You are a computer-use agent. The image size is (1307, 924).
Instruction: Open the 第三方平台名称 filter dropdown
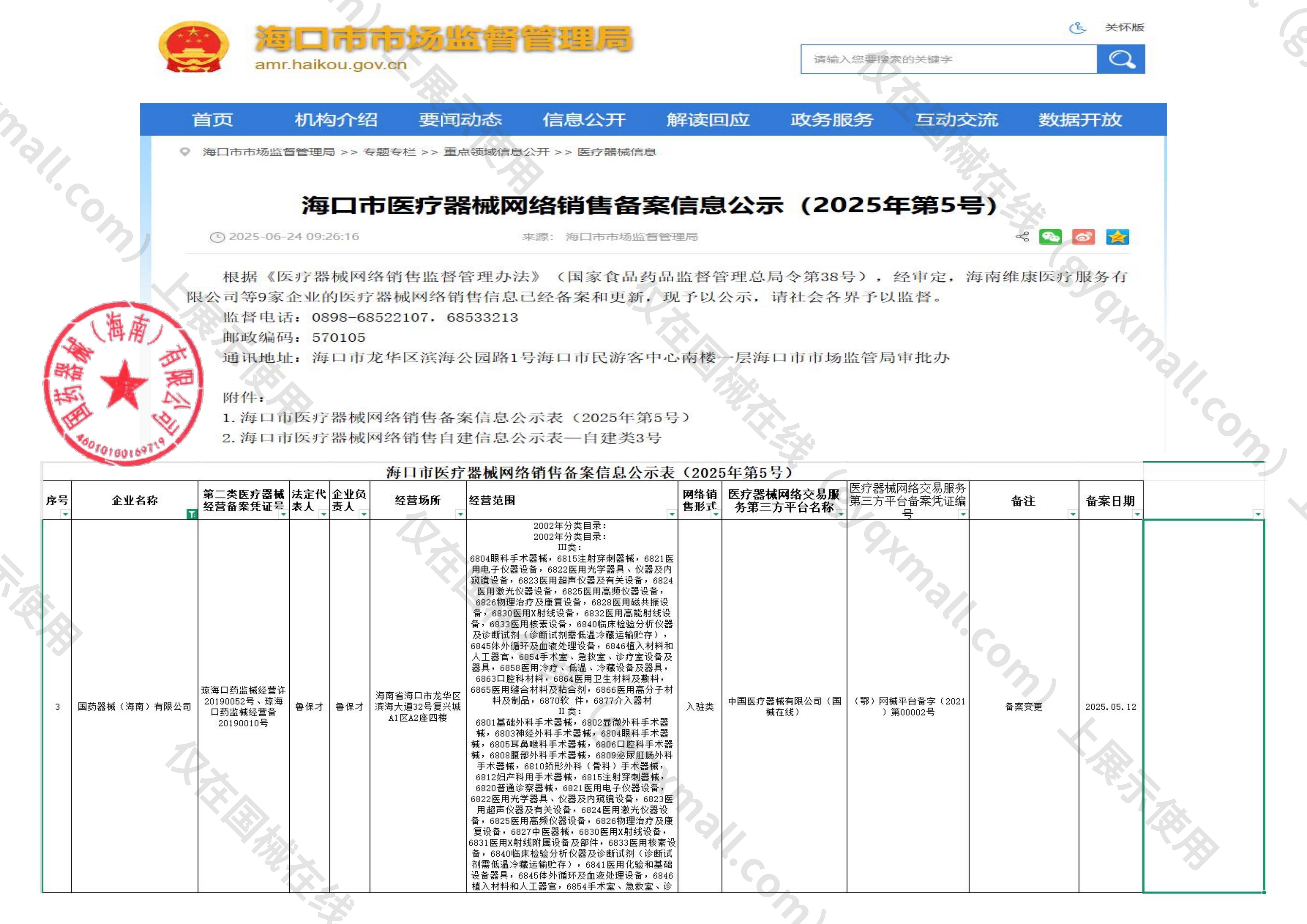click(x=841, y=514)
